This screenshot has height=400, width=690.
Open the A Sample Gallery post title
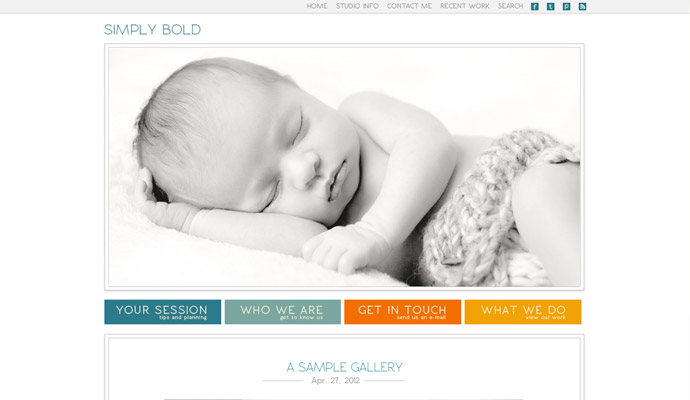point(344,367)
